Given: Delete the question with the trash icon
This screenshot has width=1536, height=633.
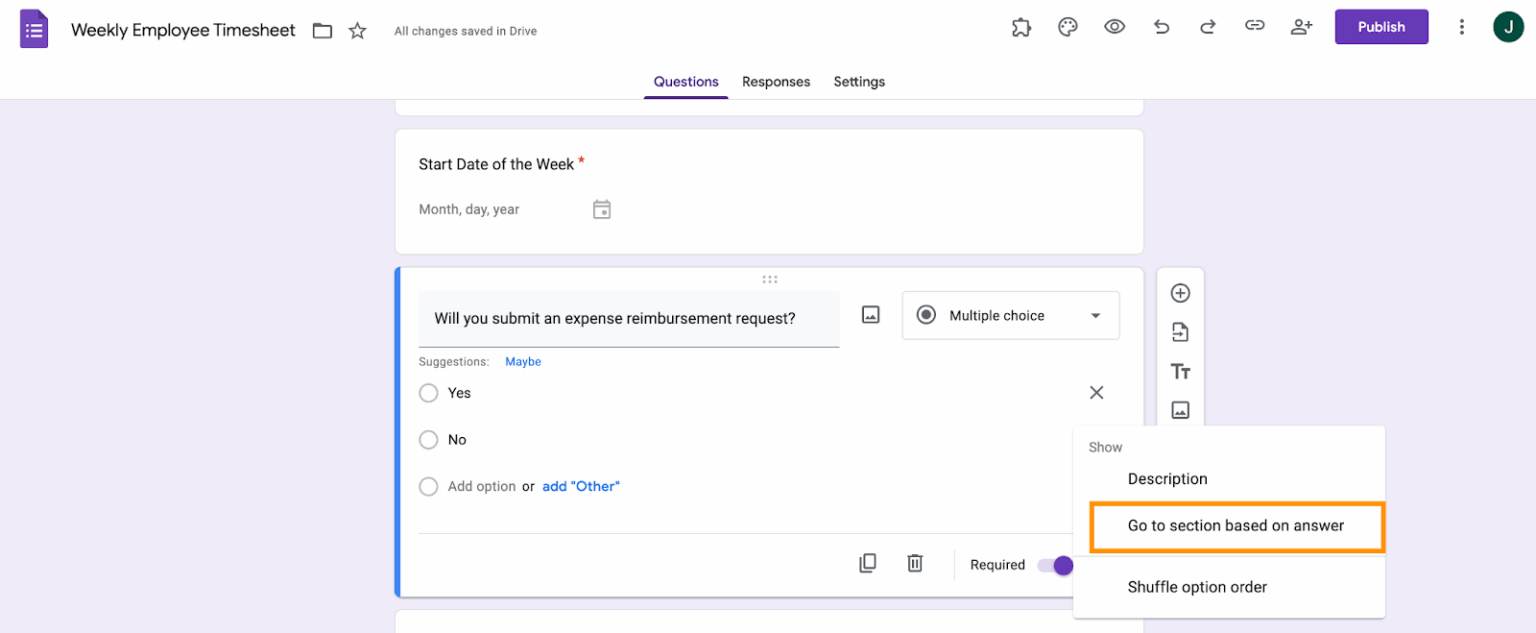Looking at the screenshot, I should click(914, 563).
